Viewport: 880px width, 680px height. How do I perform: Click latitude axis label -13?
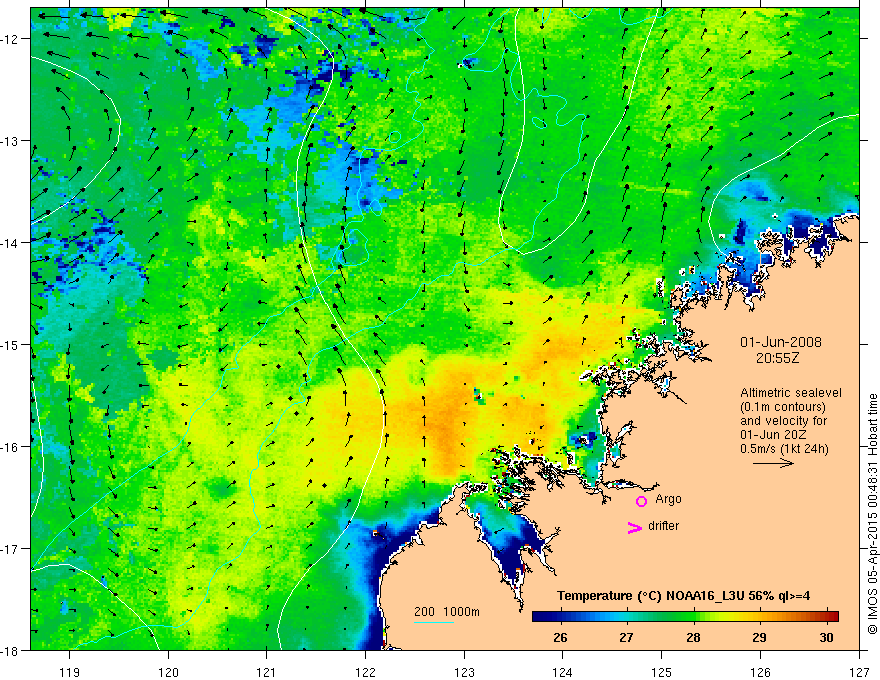coord(10,141)
